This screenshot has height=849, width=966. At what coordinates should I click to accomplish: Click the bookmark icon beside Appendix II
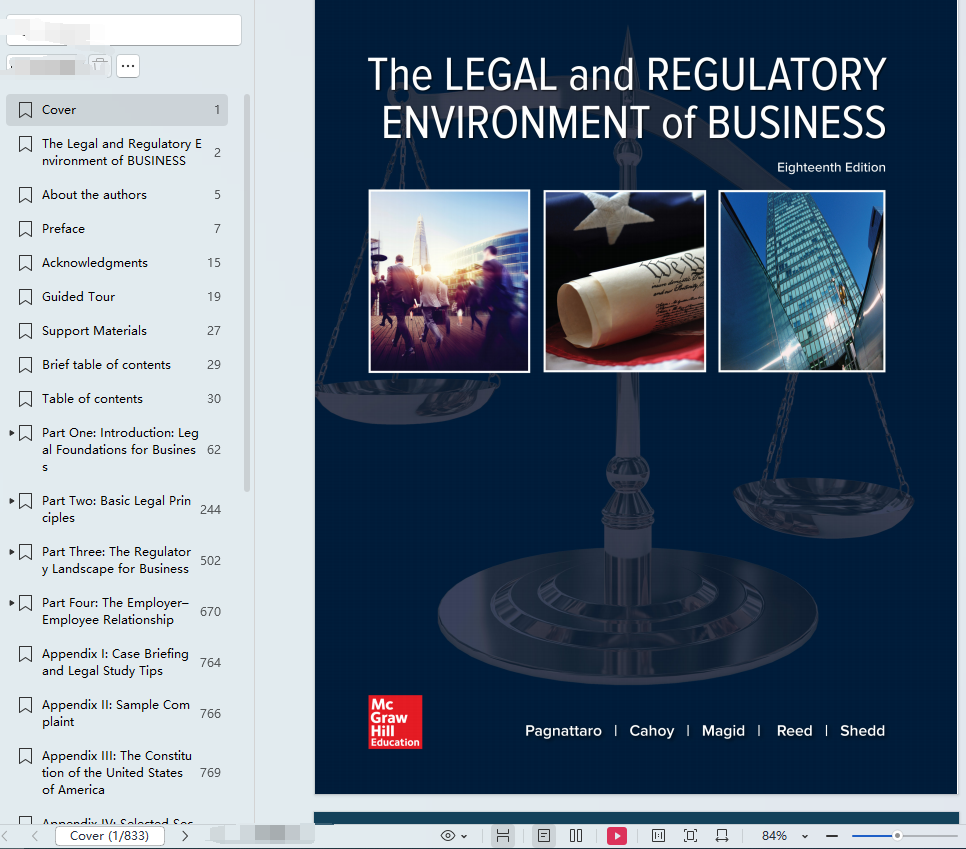click(x=25, y=705)
